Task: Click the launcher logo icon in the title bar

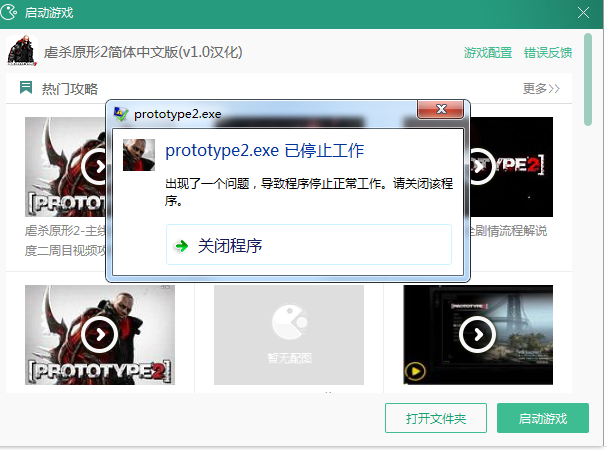Action: tap(9, 12)
